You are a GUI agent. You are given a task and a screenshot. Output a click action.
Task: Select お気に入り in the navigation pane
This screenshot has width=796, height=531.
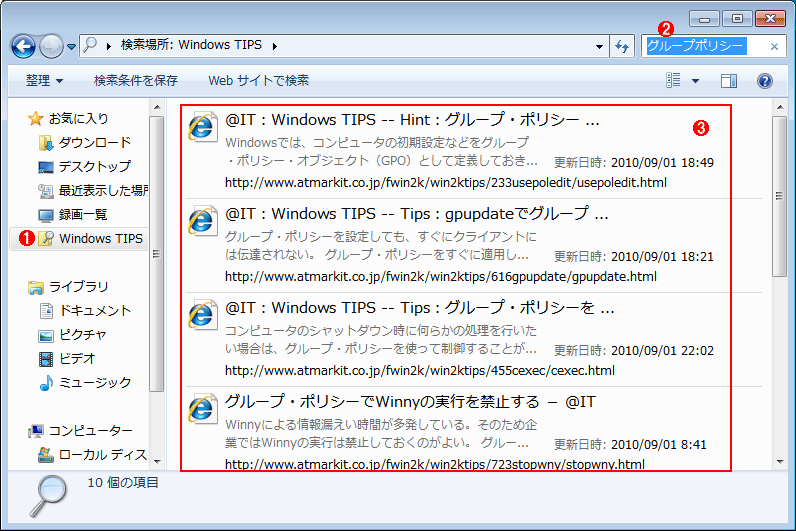click(79, 118)
